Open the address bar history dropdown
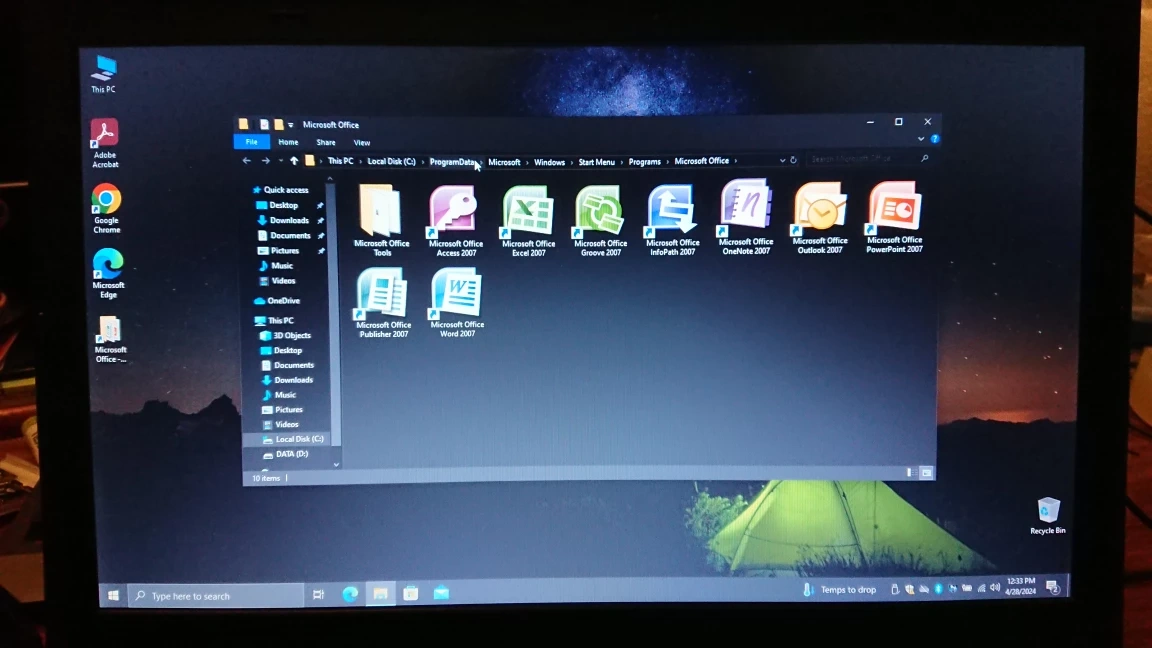Image resolution: width=1152 pixels, height=648 pixels. click(x=782, y=160)
